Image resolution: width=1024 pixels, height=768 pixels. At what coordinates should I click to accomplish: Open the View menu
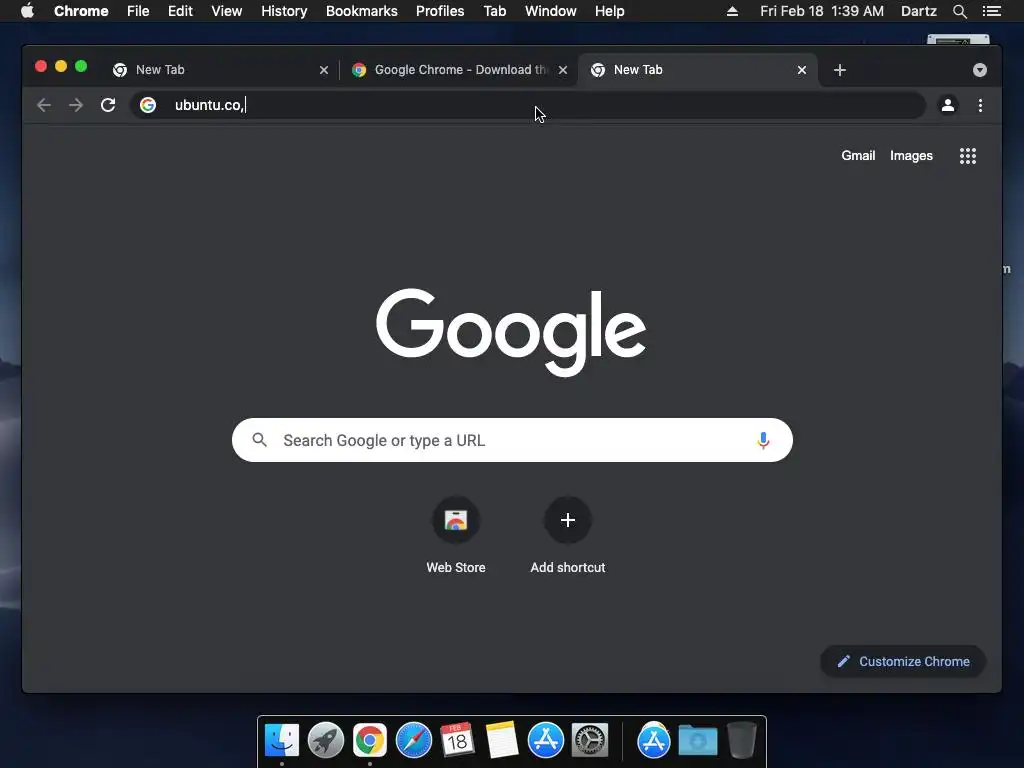pyautogui.click(x=227, y=11)
